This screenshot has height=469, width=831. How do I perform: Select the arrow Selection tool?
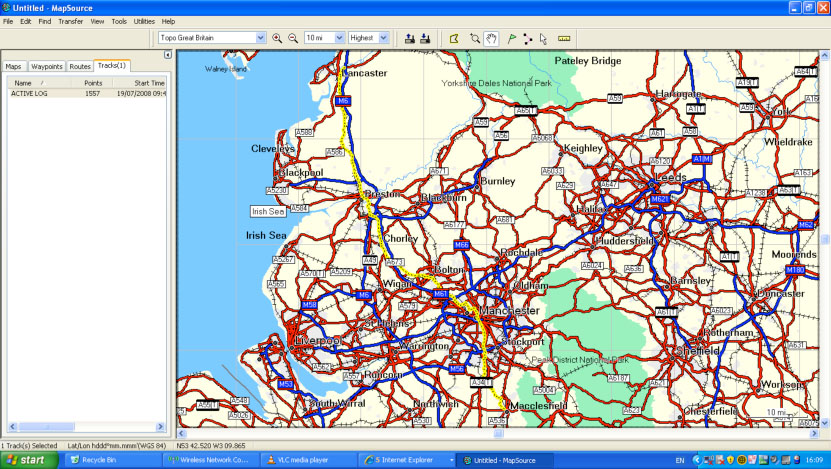543,38
